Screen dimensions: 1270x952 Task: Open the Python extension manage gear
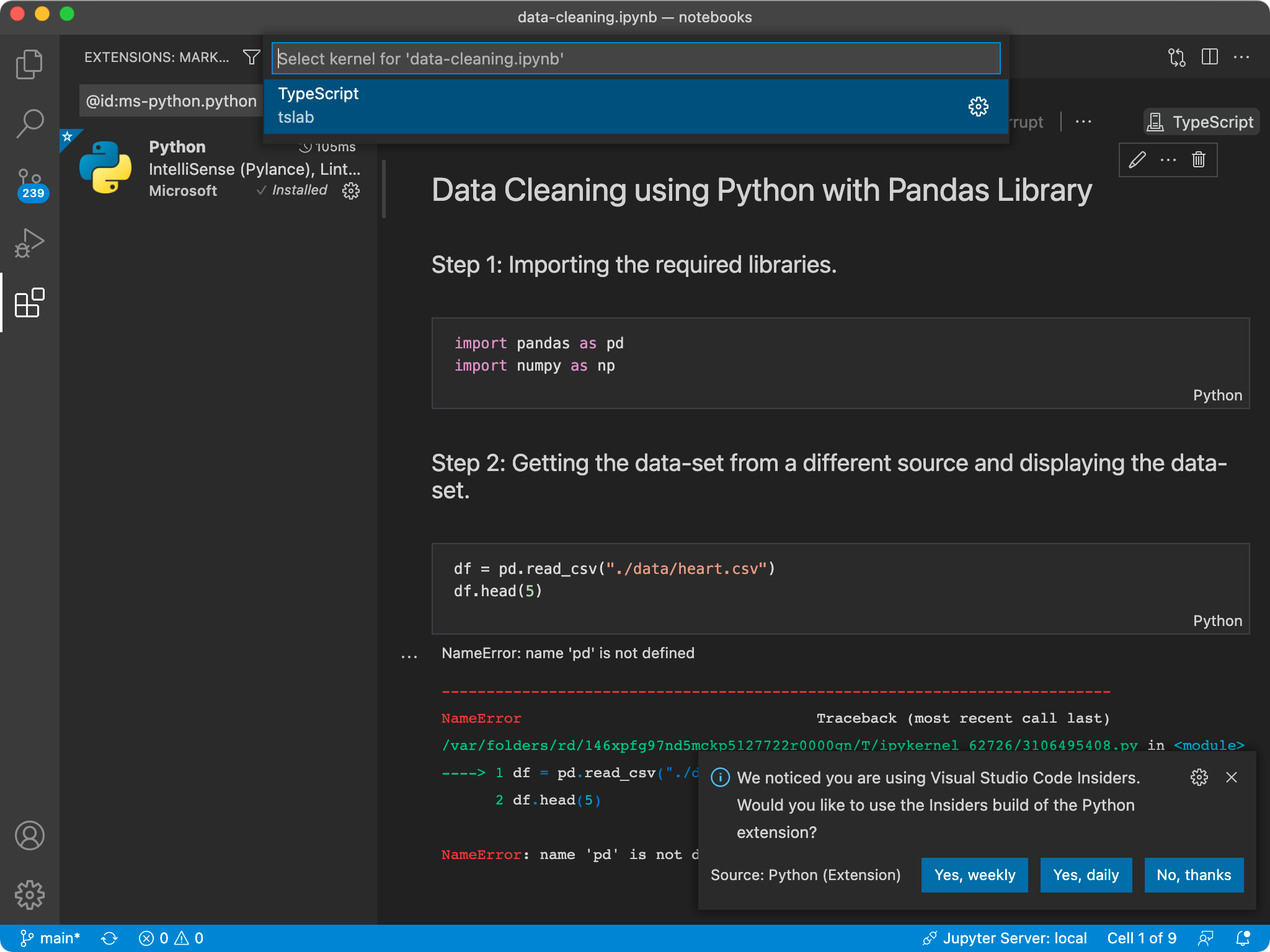(351, 191)
